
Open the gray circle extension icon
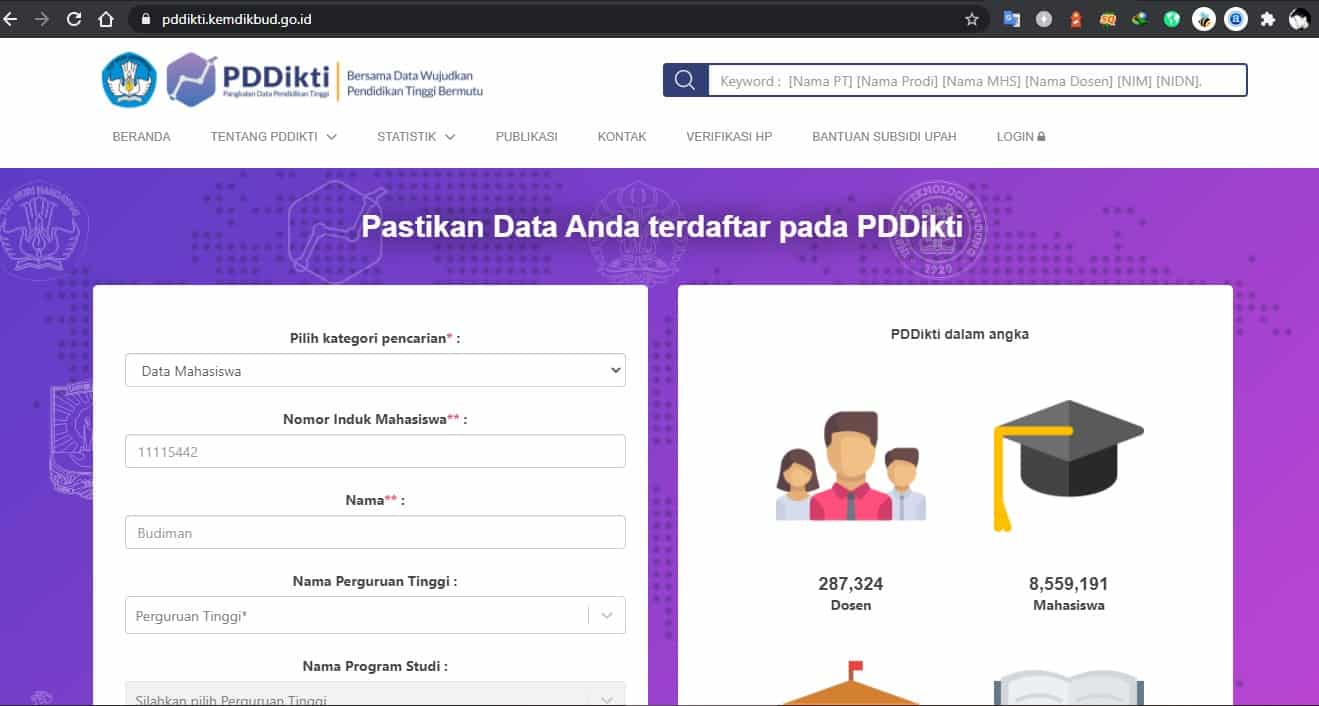(1044, 18)
